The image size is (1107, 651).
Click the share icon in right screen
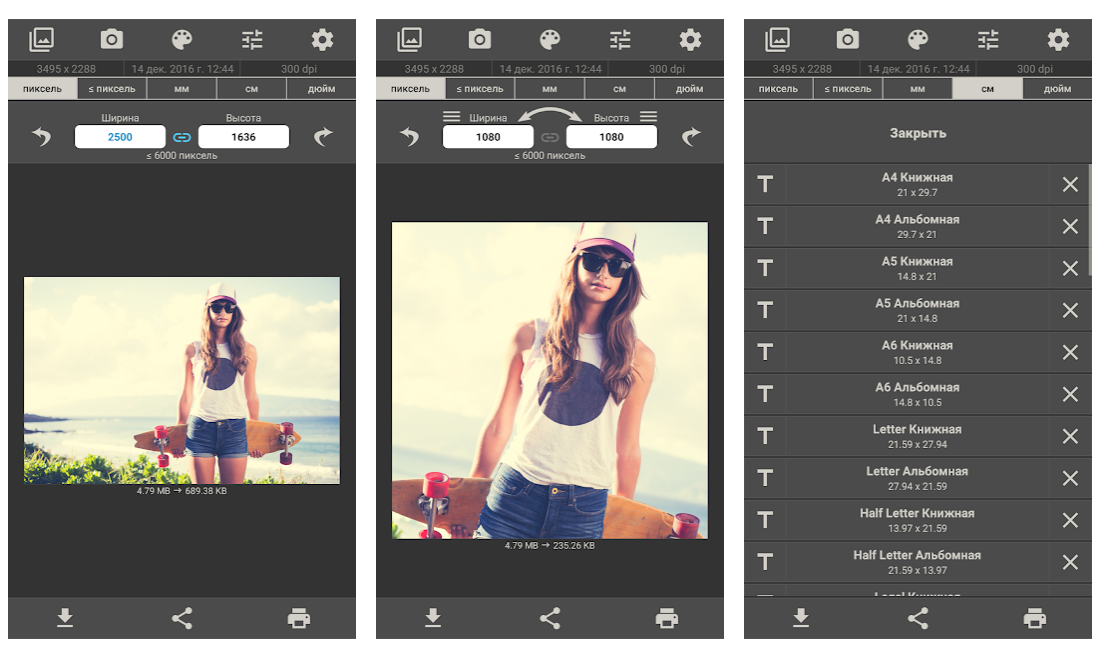coord(918,619)
